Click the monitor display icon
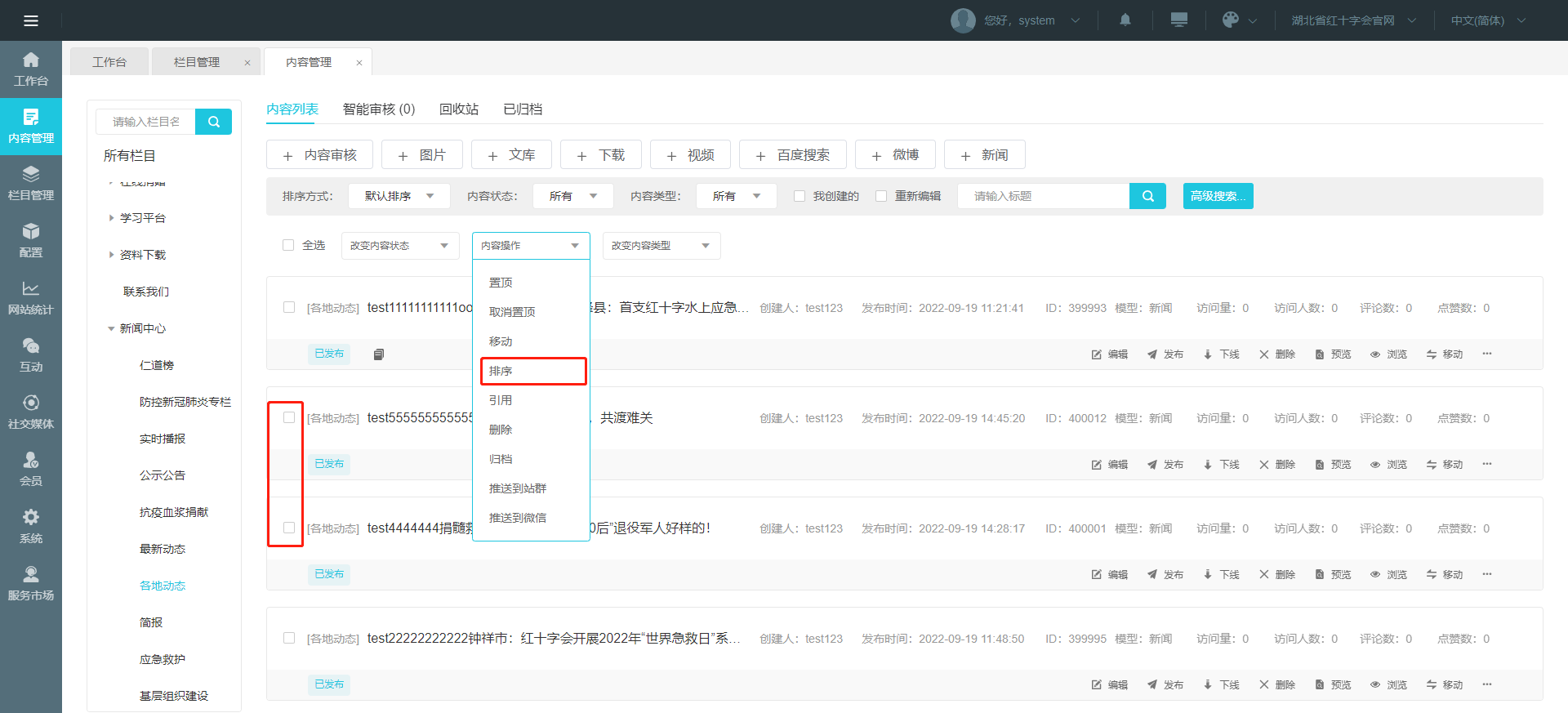Viewport: 1568px width, 713px height. [1178, 20]
